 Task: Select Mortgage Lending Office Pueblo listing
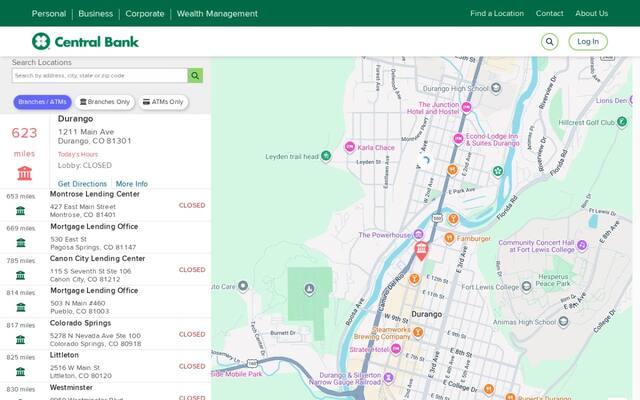point(105,302)
